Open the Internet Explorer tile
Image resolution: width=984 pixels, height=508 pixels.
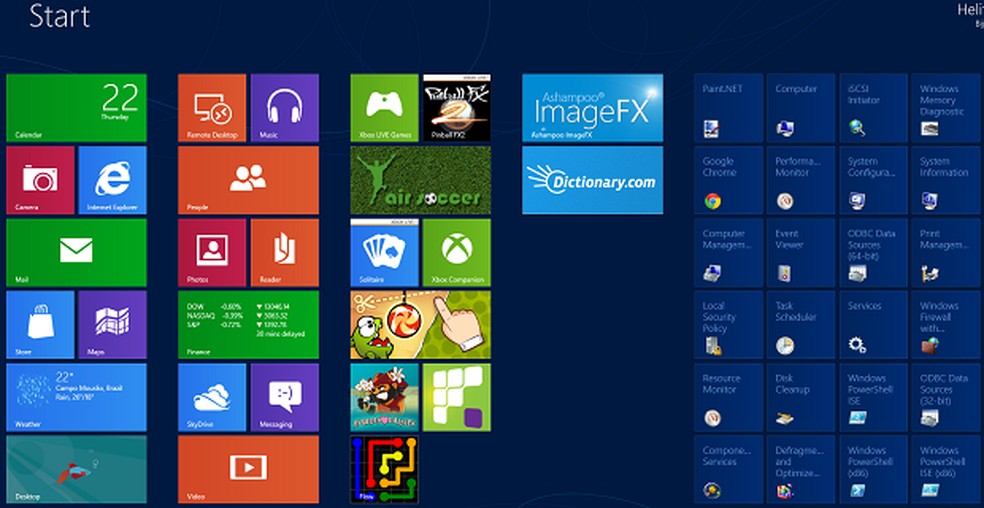(112, 180)
